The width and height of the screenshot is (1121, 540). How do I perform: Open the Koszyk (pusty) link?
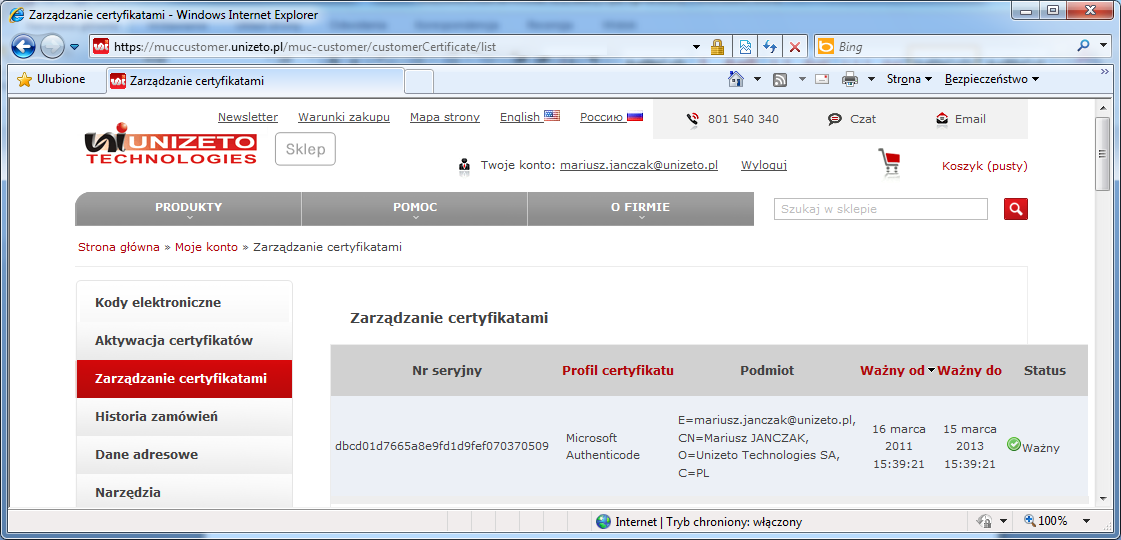point(984,167)
